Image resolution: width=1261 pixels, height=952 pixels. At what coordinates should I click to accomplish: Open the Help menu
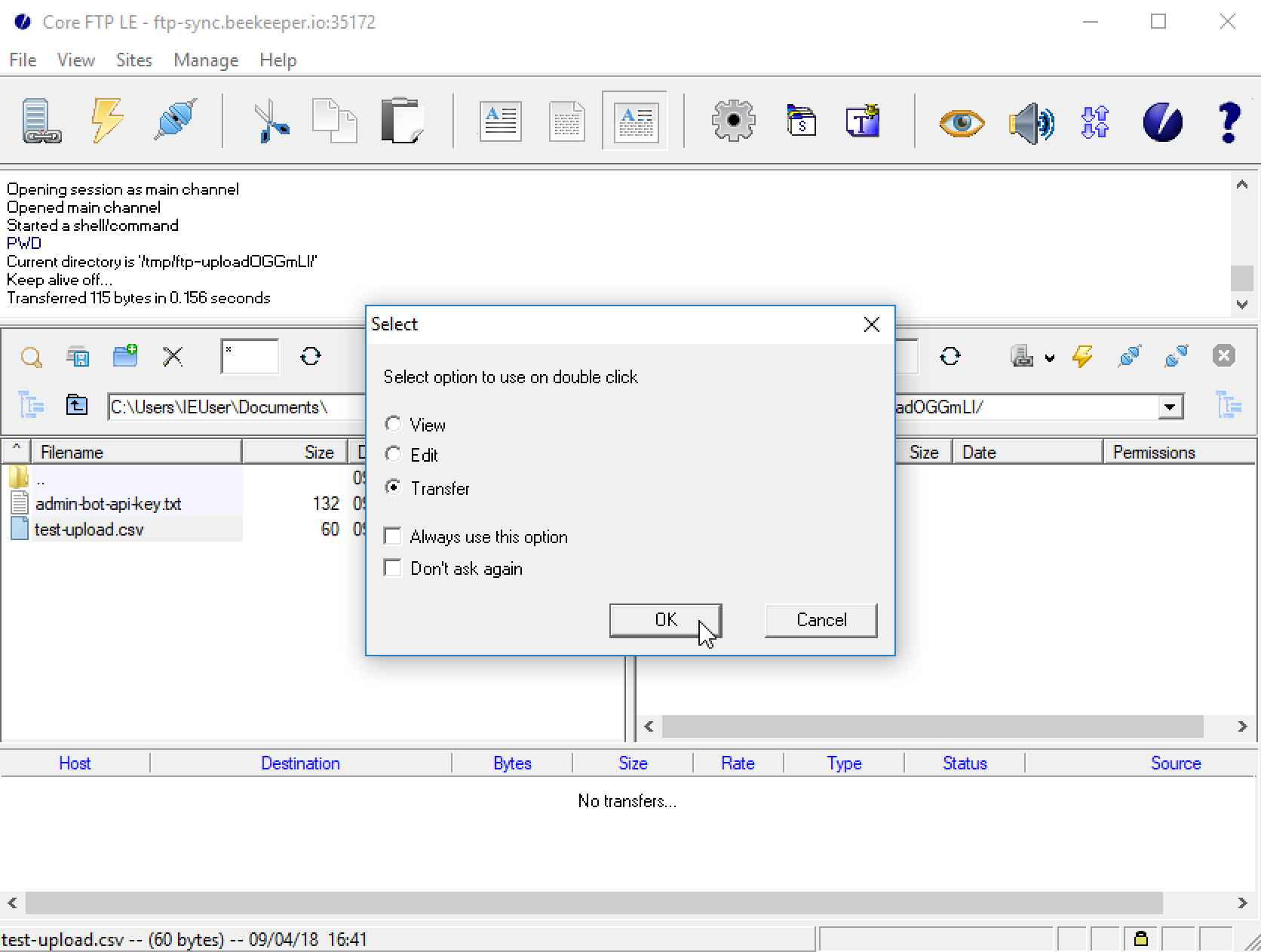278,60
